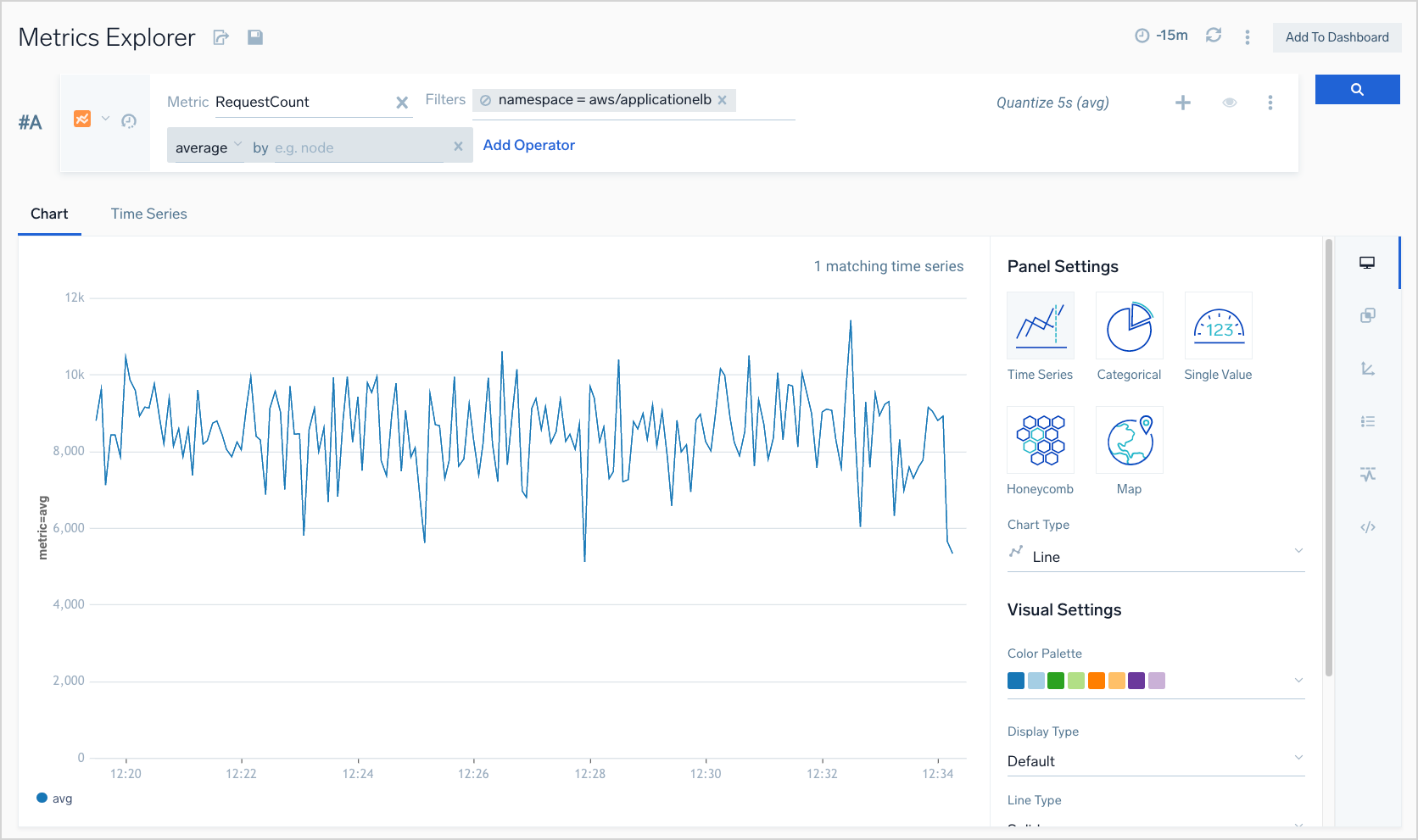The height and width of the screenshot is (840, 1418).
Task: Click the blue search query button
Action: (1357, 90)
